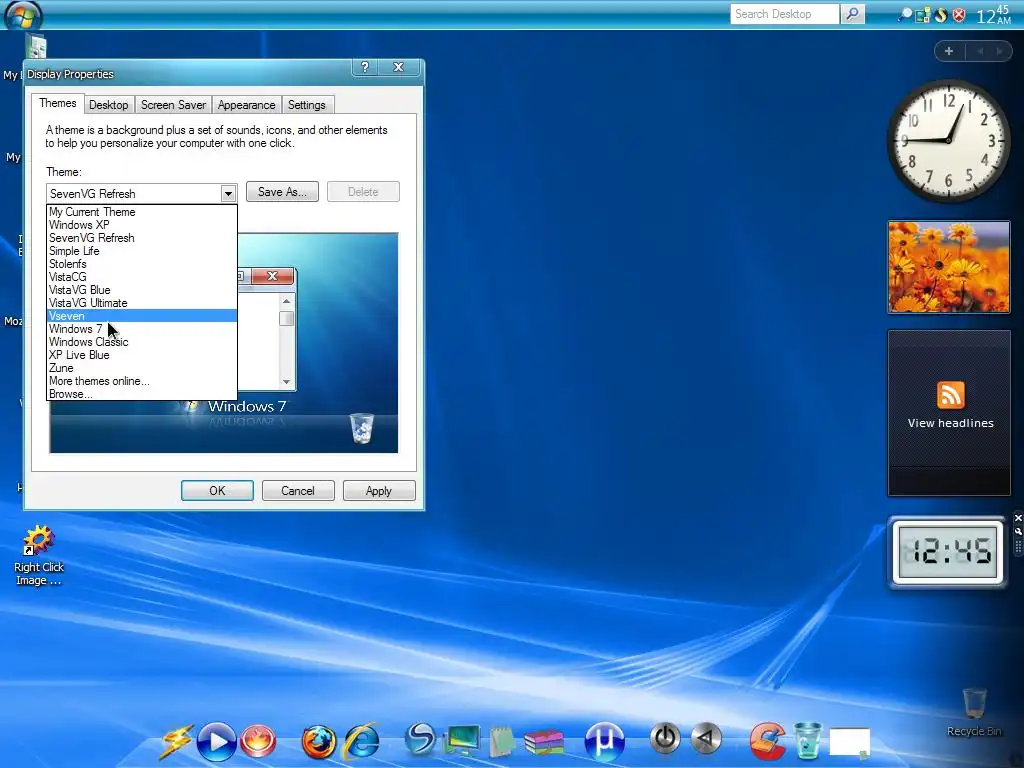Image resolution: width=1024 pixels, height=768 pixels.
Task: Select Windows XP theme from the list
Action: [142, 225]
